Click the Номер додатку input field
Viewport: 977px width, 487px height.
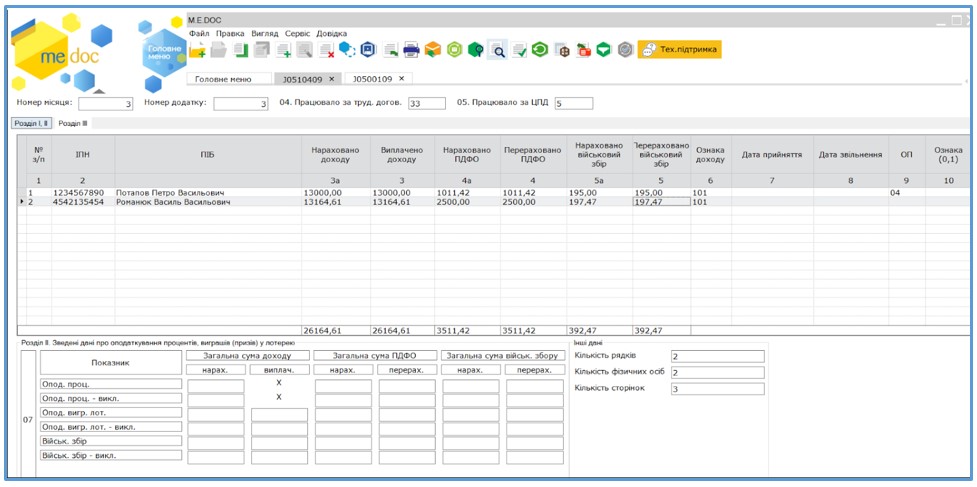(241, 104)
